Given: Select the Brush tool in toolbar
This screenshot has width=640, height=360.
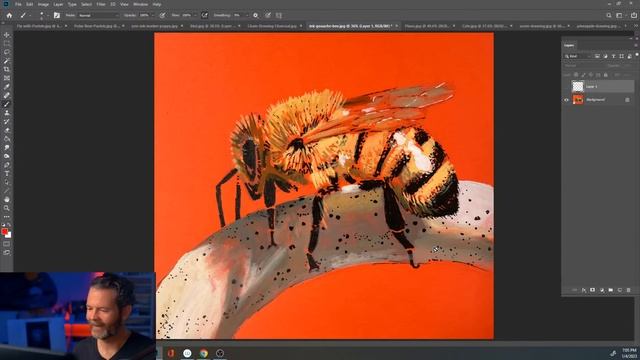Looking at the screenshot, I should (x=7, y=104).
